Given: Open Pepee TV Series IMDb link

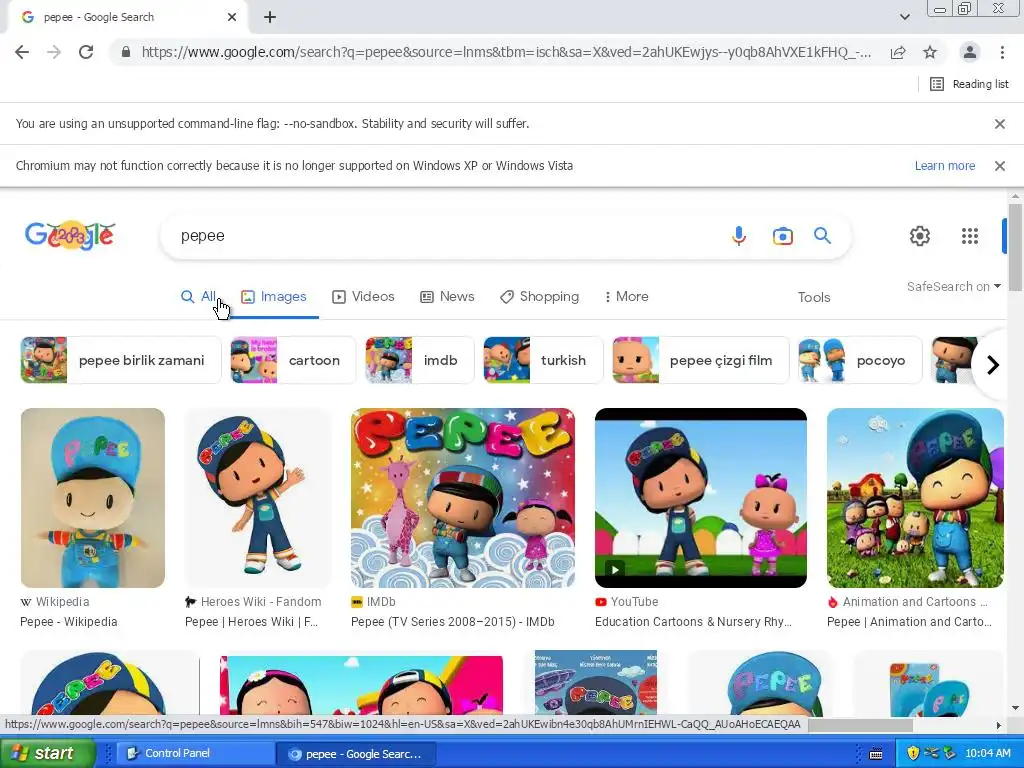Looking at the screenshot, I should tap(453, 622).
